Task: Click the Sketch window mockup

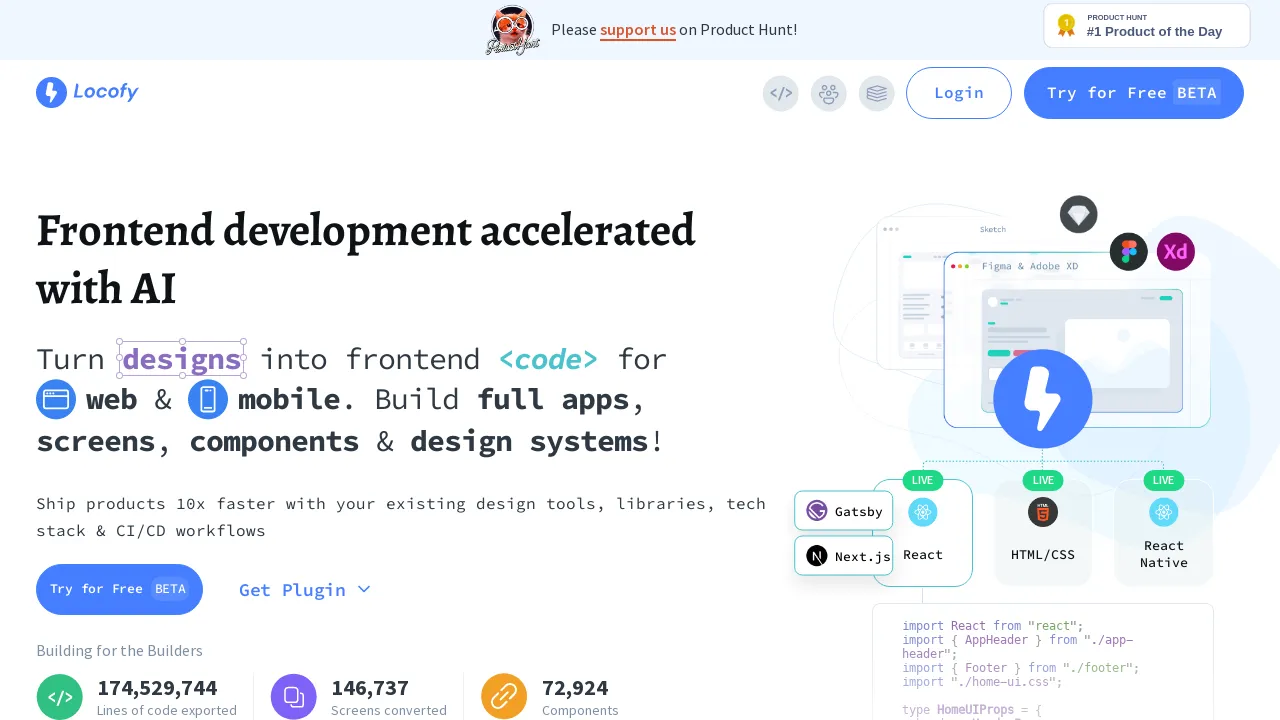Action: 910,295
